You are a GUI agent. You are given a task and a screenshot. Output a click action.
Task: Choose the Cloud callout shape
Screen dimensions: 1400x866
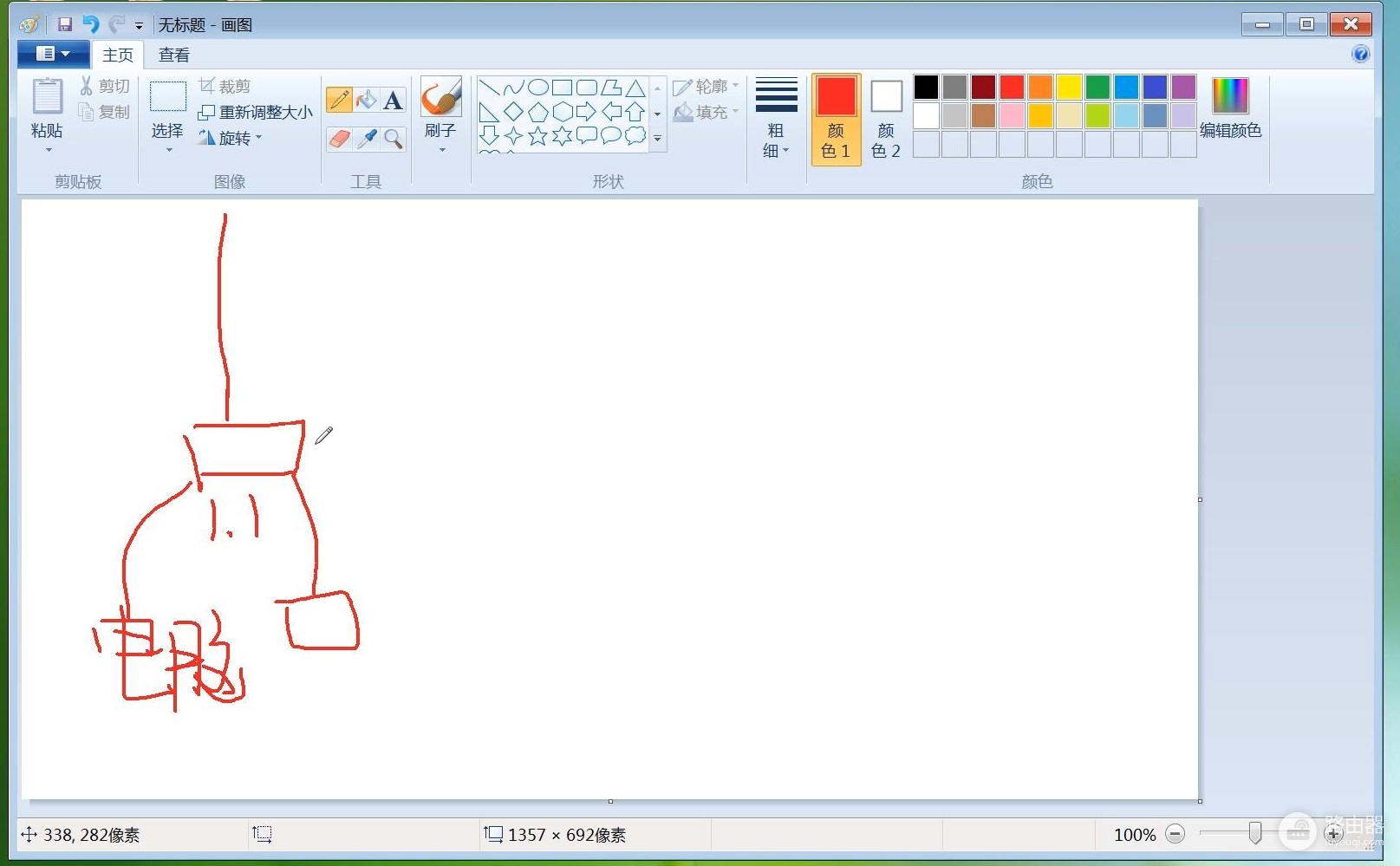click(x=635, y=136)
